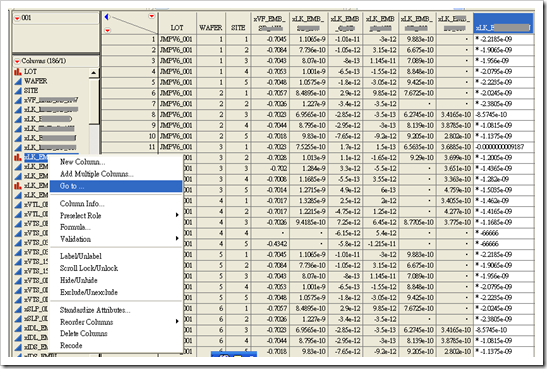This screenshot has width=547, height=369.
Task: Open the rows red triangle menu in the table corner
Action: click(x=107, y=30)
